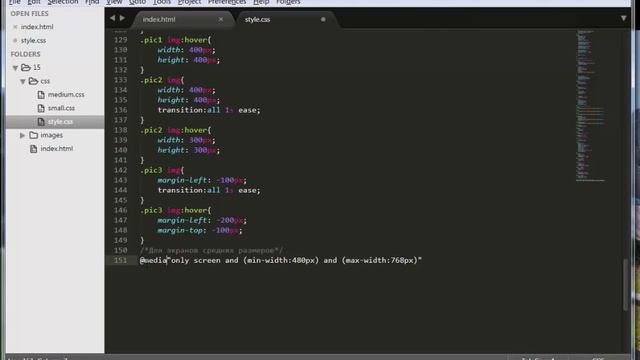Click the unsaved marker beside style.css in Open Files
The image size is (640, 360).
[x=15, y=40]
